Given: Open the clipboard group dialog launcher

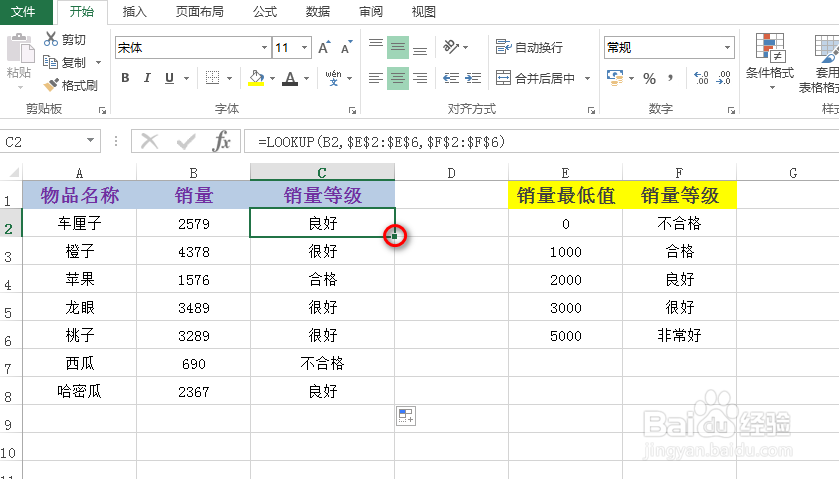Looking at the screenshot, I should [102, 110].
